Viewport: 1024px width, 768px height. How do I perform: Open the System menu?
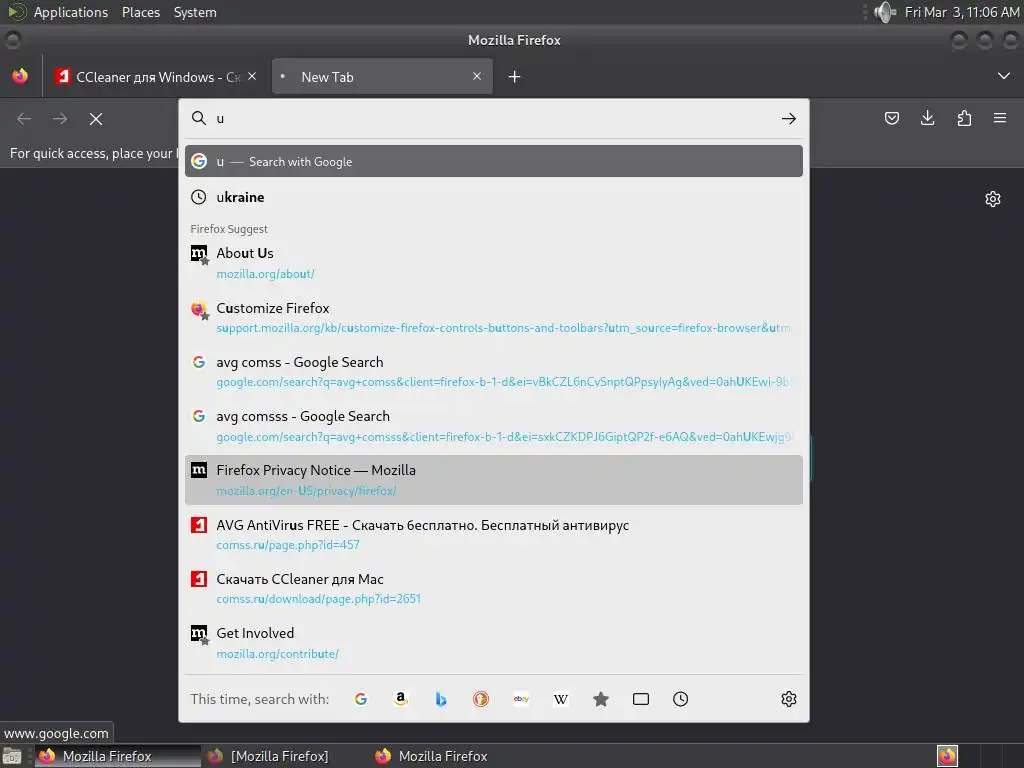pyautogui.click(x=195, y=12)
